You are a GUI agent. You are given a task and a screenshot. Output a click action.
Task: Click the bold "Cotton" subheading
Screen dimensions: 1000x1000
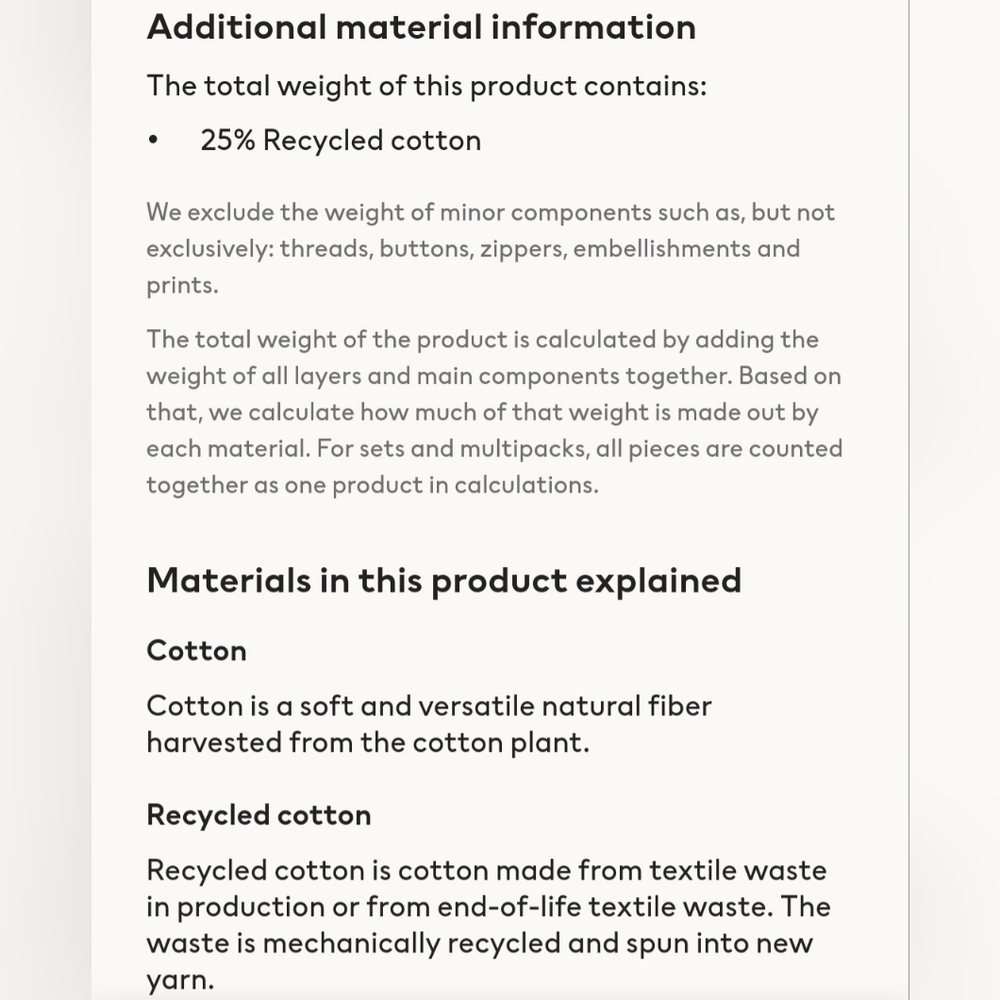(196, 651)
